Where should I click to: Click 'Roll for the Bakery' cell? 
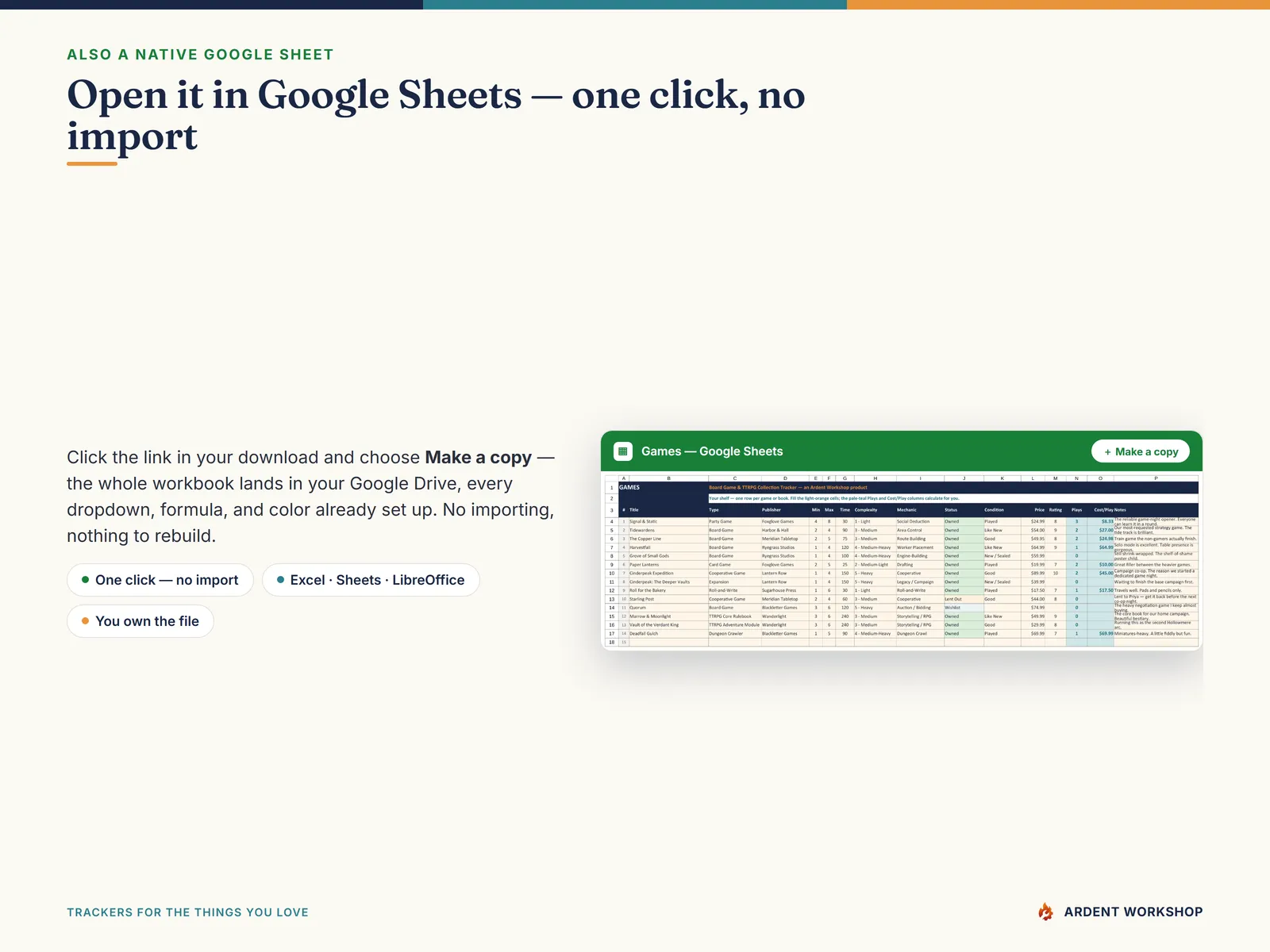(x=668, y=590)
